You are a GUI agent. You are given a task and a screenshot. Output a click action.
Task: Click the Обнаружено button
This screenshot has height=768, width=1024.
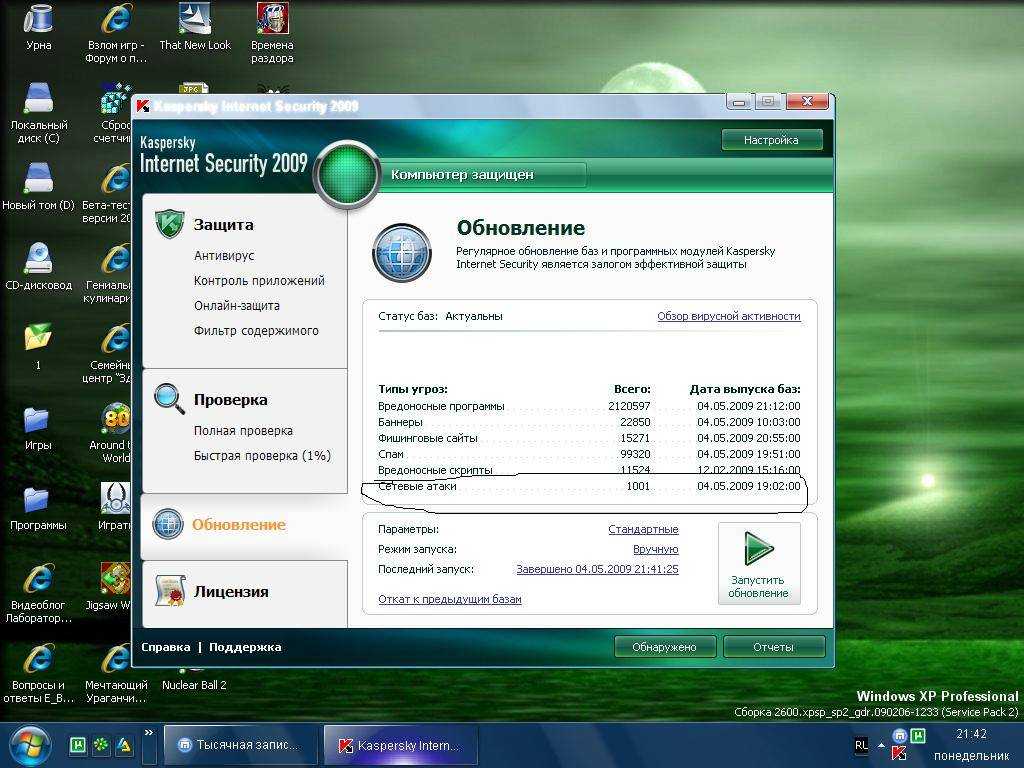pos(665,647)
